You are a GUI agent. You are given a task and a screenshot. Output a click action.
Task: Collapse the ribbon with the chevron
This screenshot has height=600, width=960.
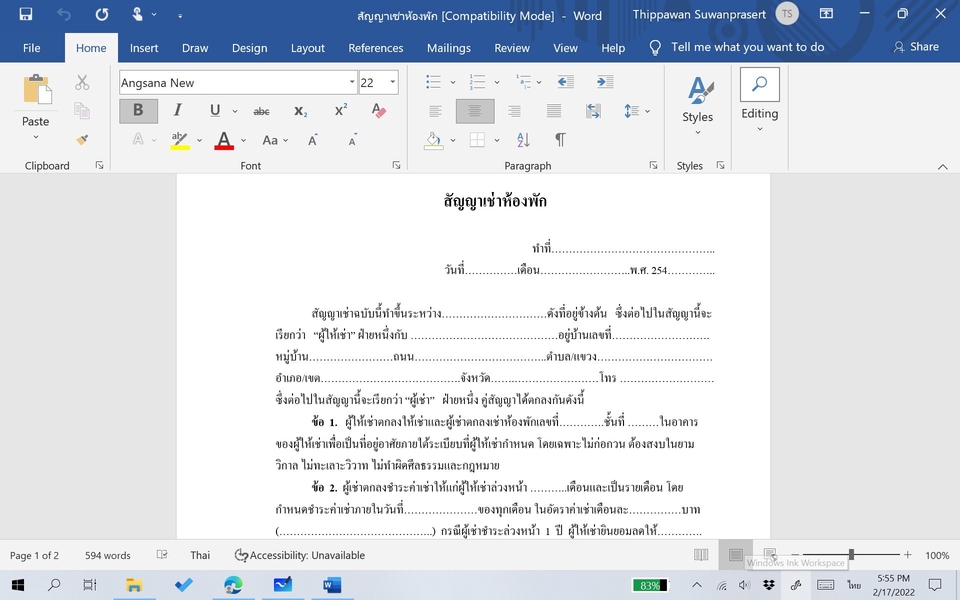coord(943,167)
